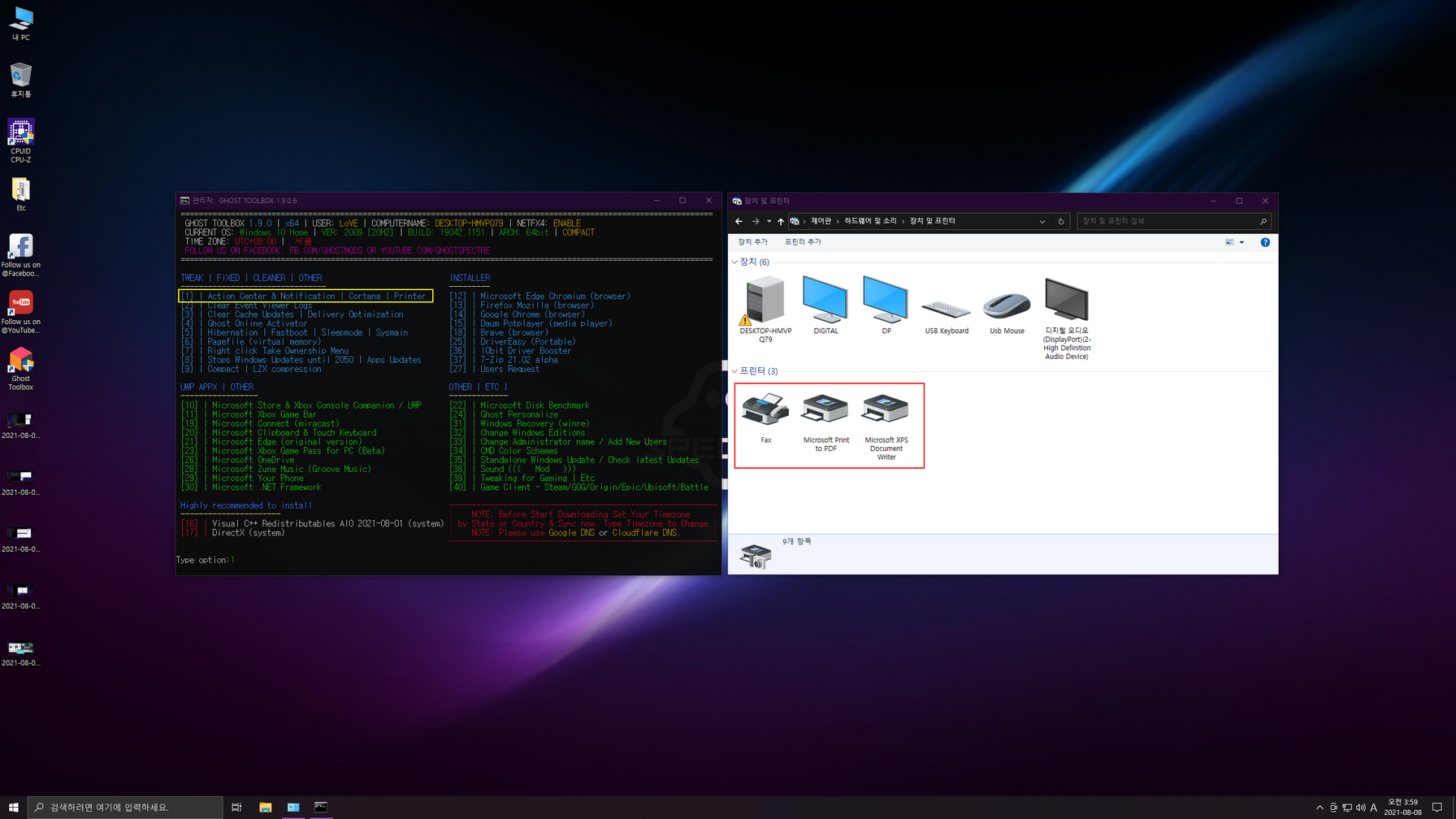
Task: Open the address bar history dropdown
Action: click(x=1042, y=221)
